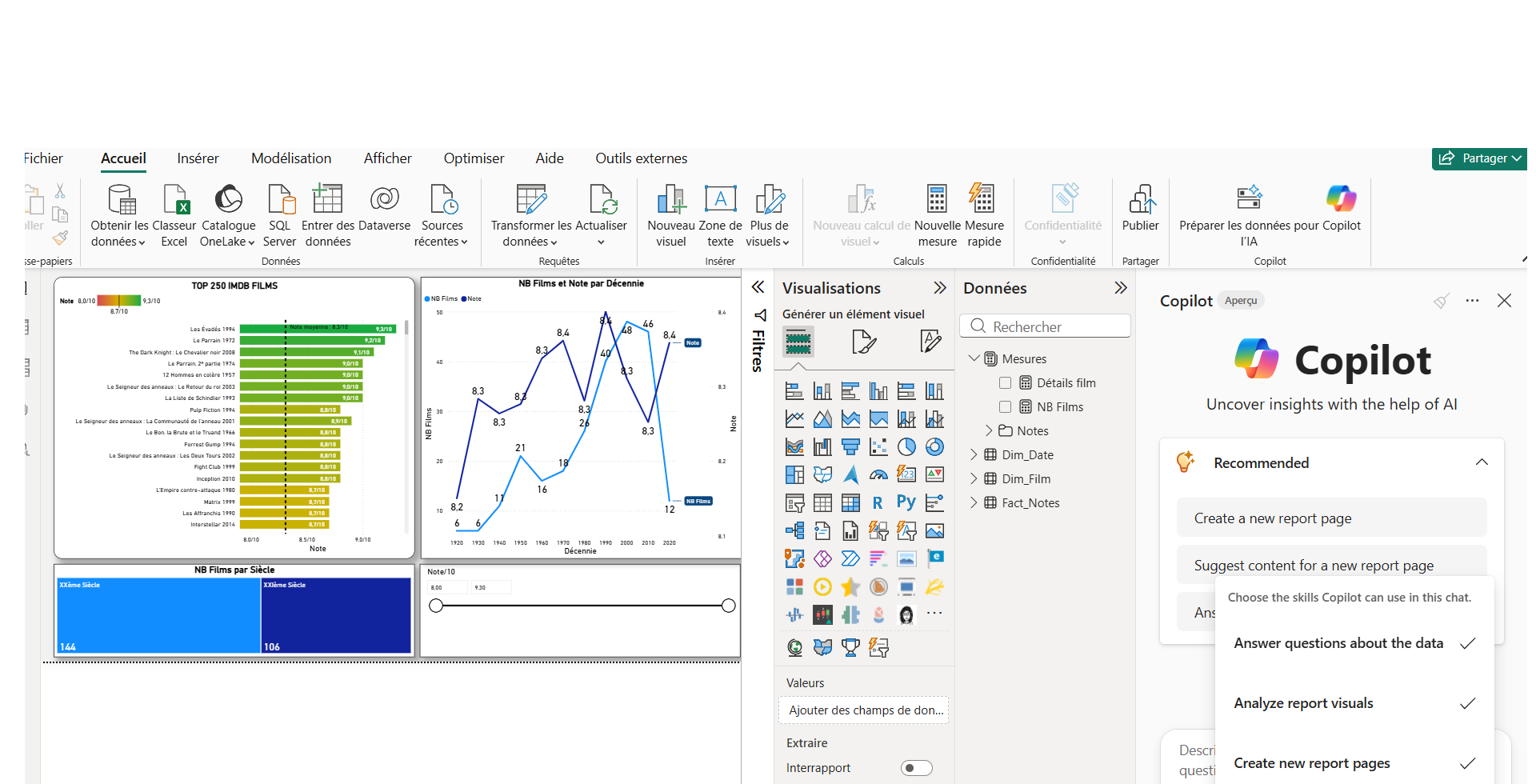Expand the Fact_Notes table

tap(974, 502)
